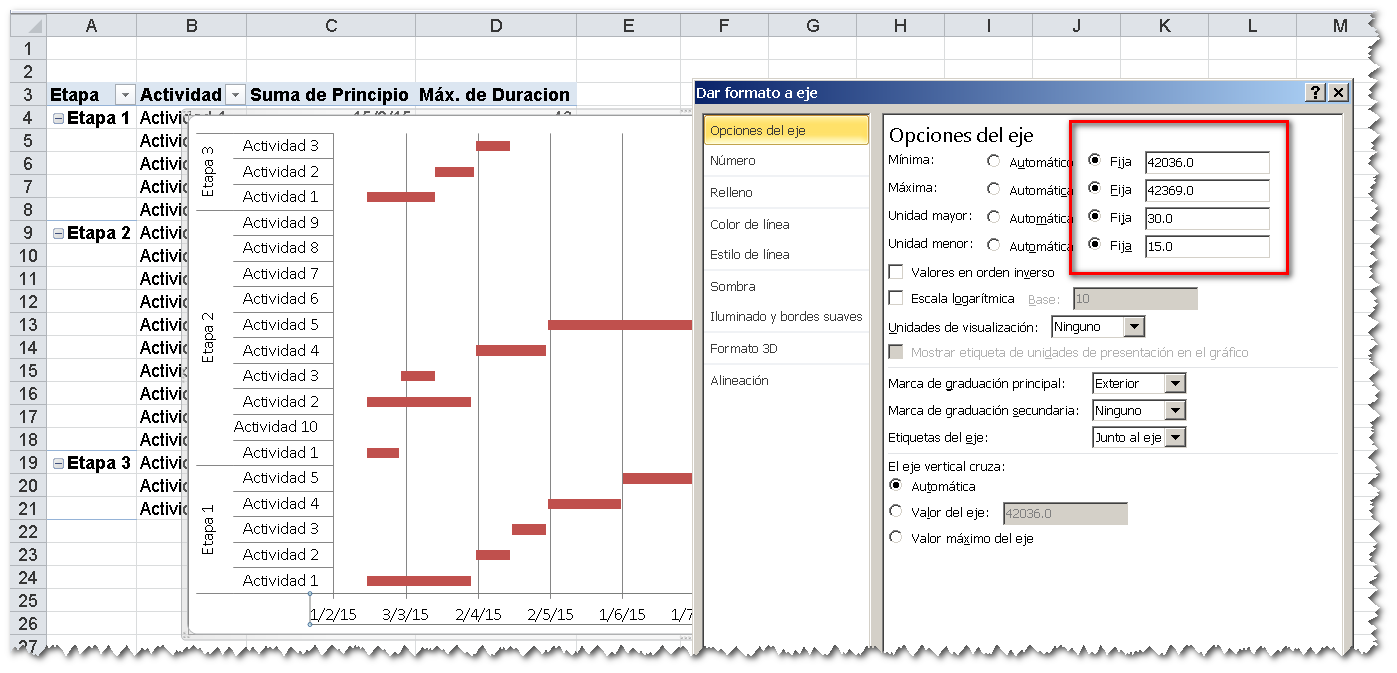Image resolution: width=1397 pixels, height=673 pixels.
Task: Open the Etapa column filter dropdown
Action: click(124, 94)
